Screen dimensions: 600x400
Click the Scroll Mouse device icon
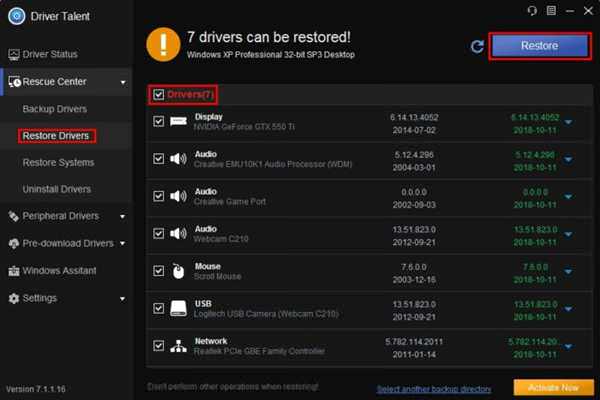point(178,271)
